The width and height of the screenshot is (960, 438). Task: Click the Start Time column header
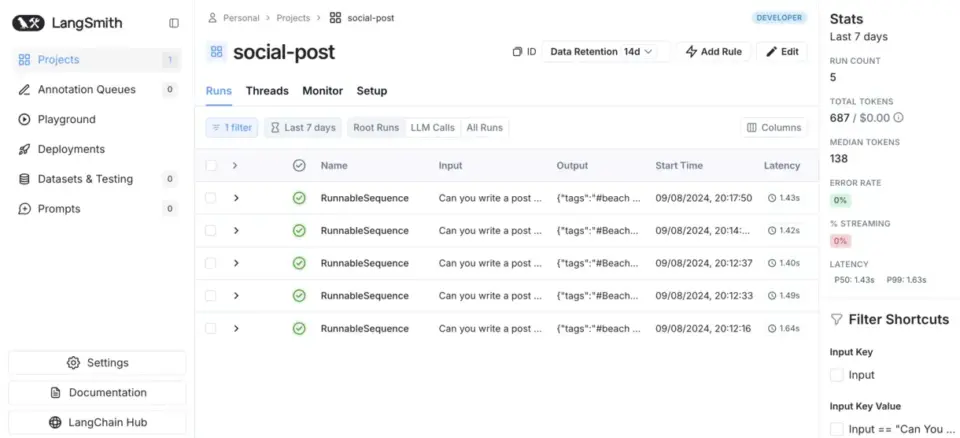(679, 165)
